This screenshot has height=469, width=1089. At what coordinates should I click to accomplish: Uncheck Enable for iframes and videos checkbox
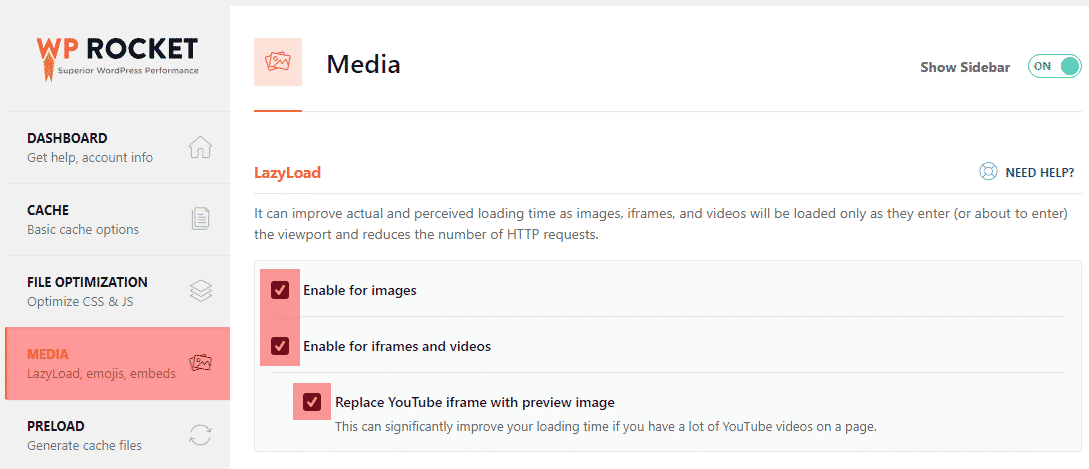(280, 345)
